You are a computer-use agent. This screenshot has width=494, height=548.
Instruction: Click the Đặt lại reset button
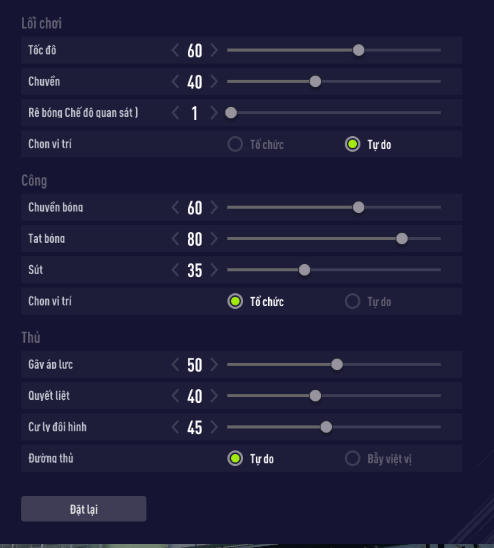[84, 509]
